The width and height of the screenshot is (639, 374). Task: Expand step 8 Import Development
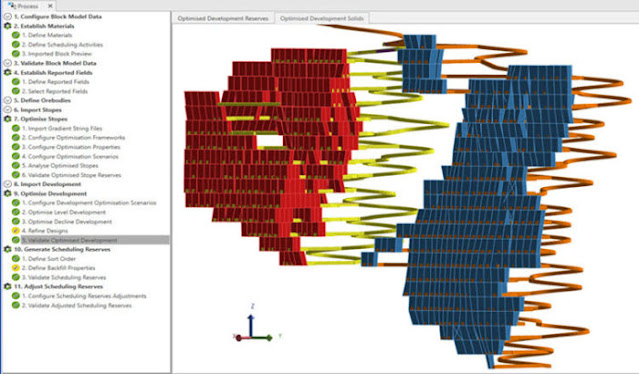(x=7, y=184)
